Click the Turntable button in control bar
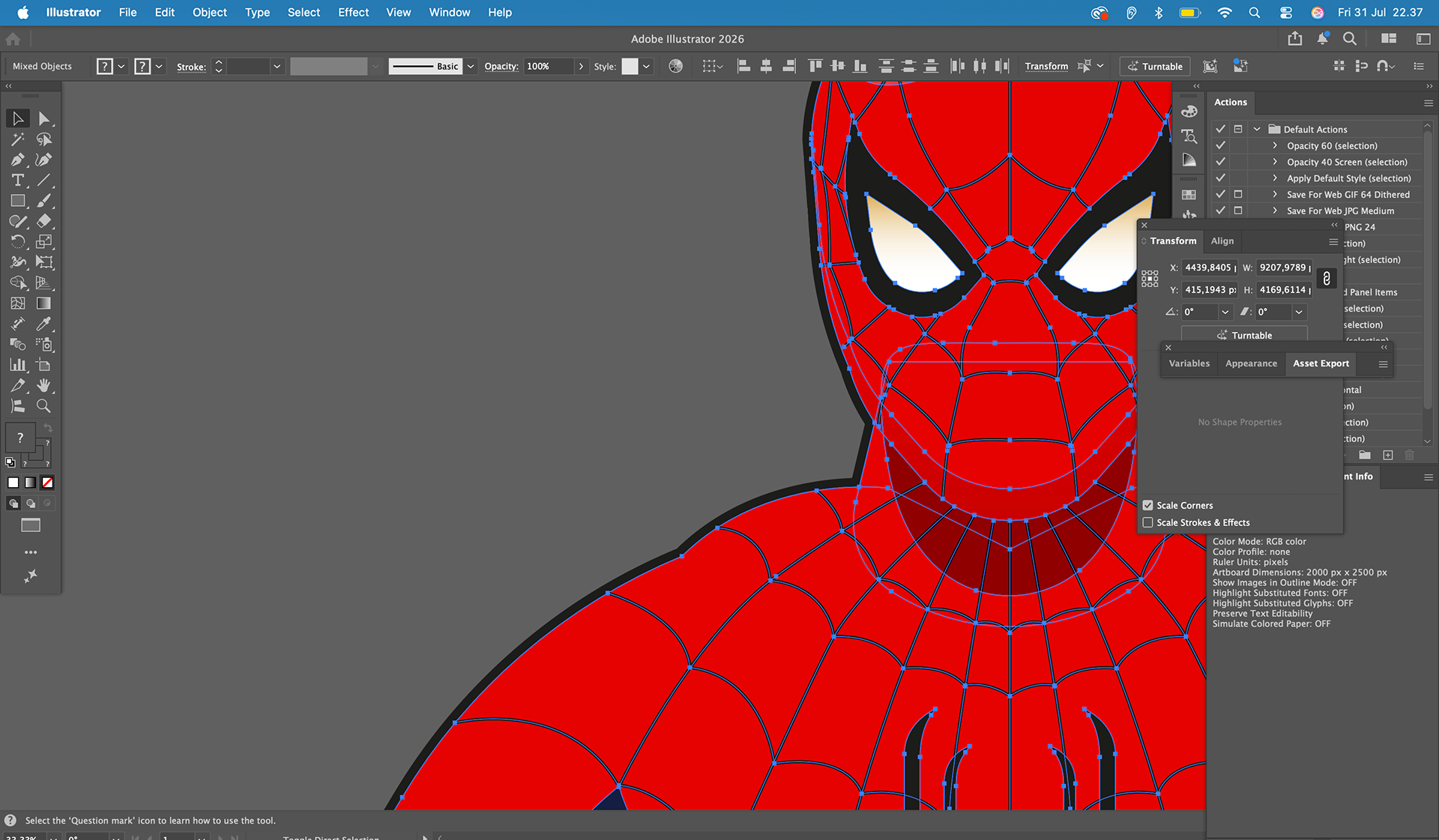This screenshot has height=840, width=1439. tap(1156, 66)
